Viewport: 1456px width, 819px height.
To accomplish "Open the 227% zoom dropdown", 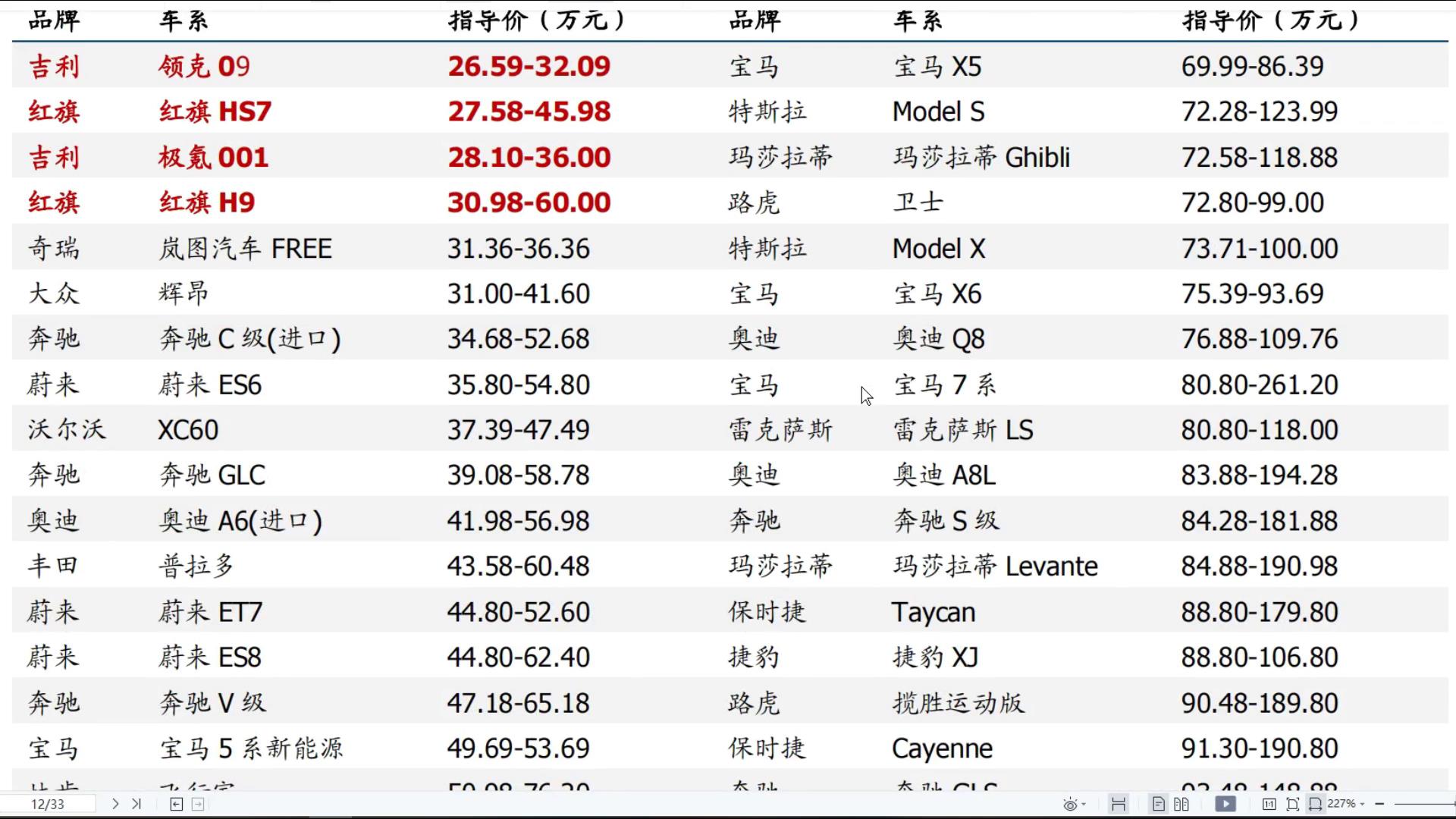I will pos(1346,804).
